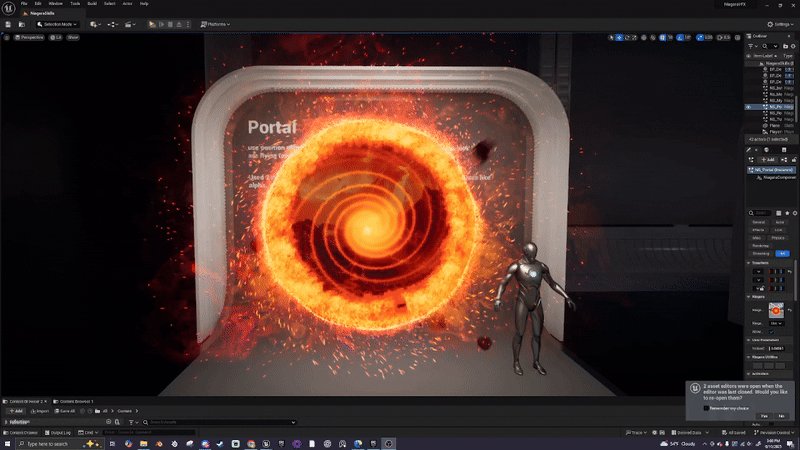Click the Save All button
Image resolution: width=800 pixels, height=450 pixels.
pyautogui.click(x=65, y=411)
